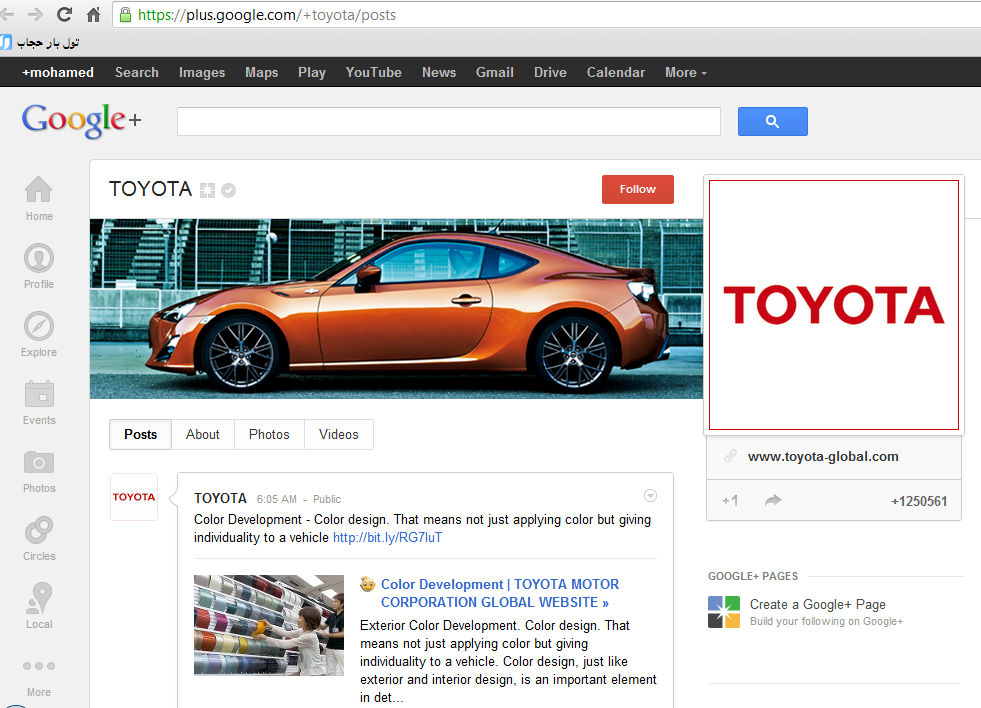Click the +1250561 count
981x708 pixels.
tap(919, 501)
